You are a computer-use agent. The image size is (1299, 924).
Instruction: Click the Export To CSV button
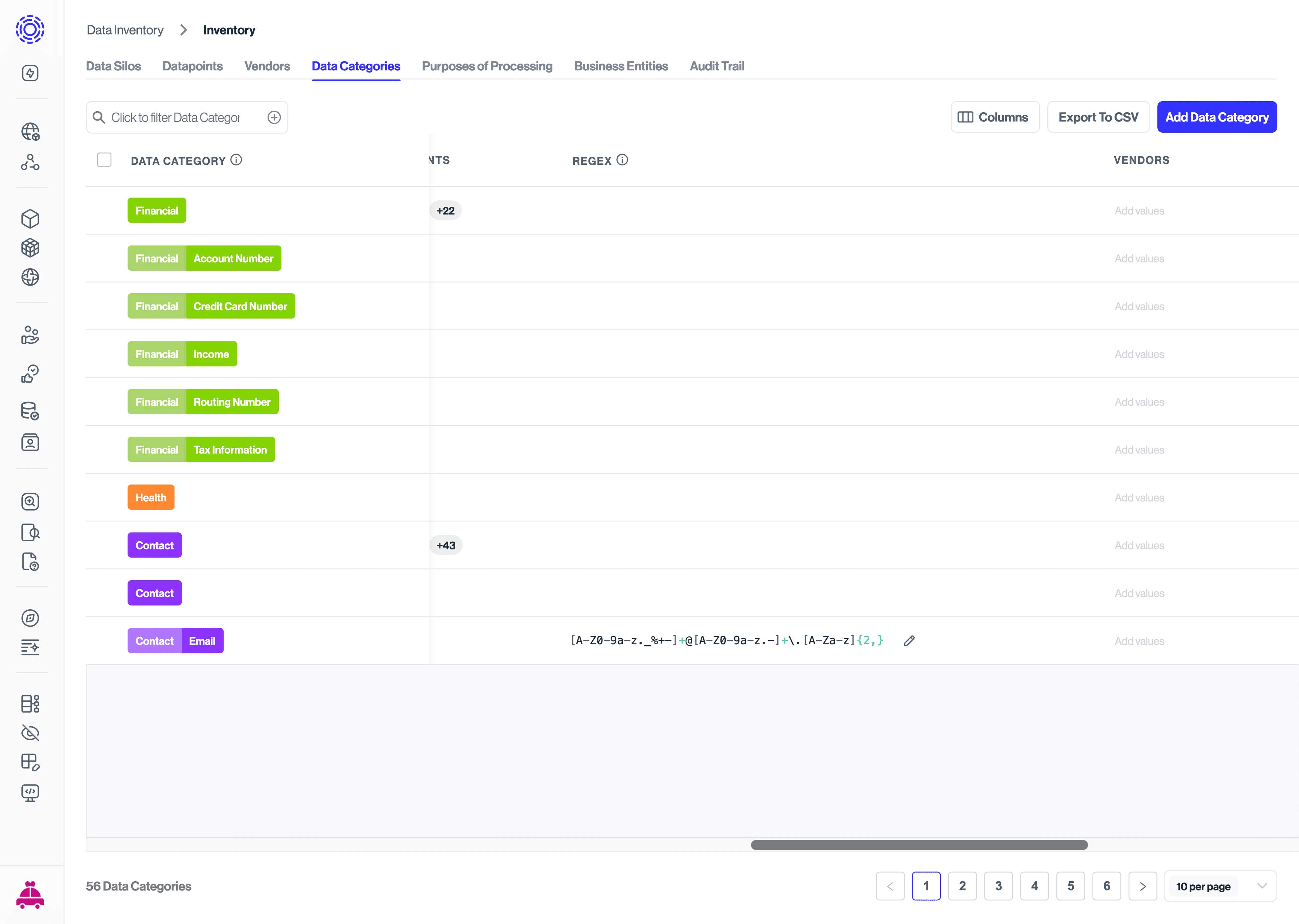coord(1098,117)
